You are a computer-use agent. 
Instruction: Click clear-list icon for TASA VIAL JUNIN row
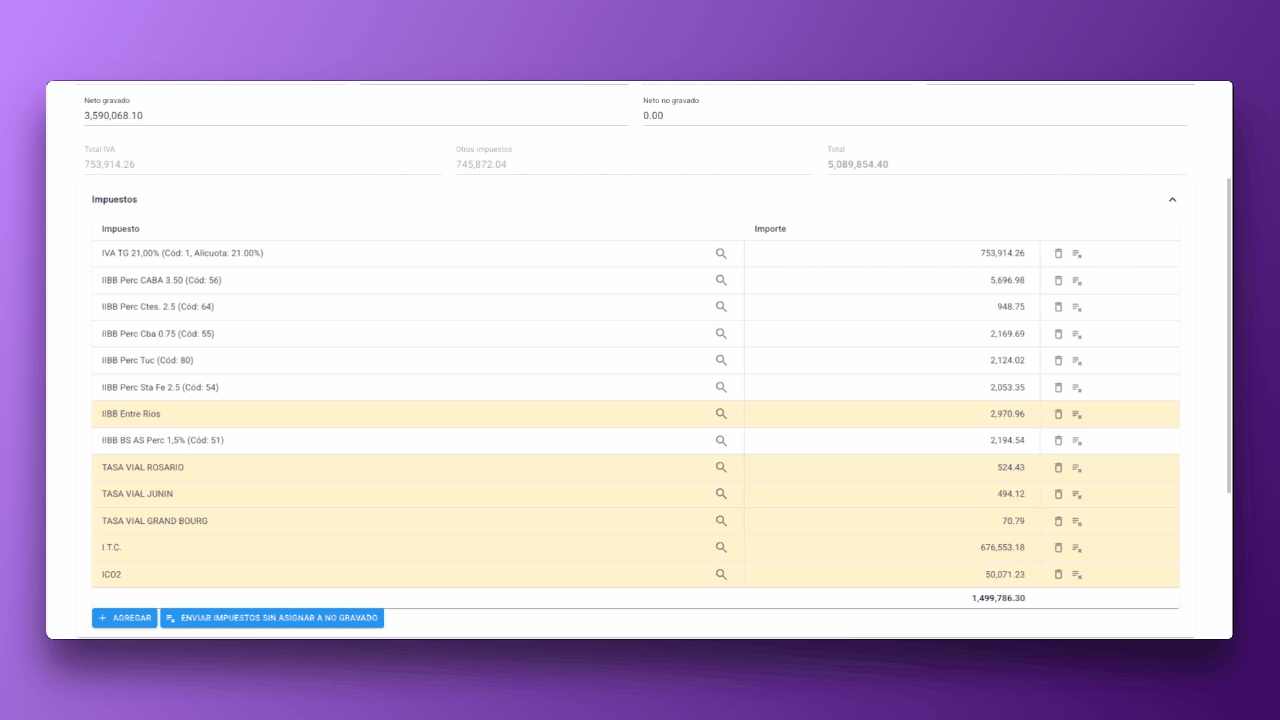[x=1077, y=494]
